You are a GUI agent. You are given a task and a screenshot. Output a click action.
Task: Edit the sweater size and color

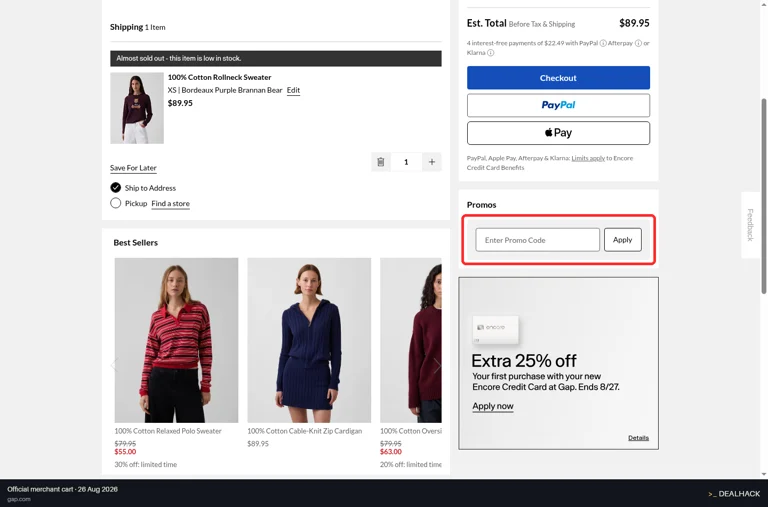click(x=293, y=90)
